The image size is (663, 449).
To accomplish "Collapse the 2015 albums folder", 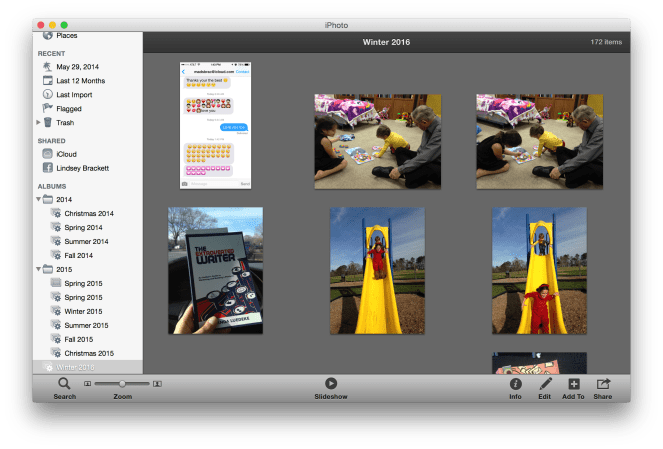I will pos(39,270).
